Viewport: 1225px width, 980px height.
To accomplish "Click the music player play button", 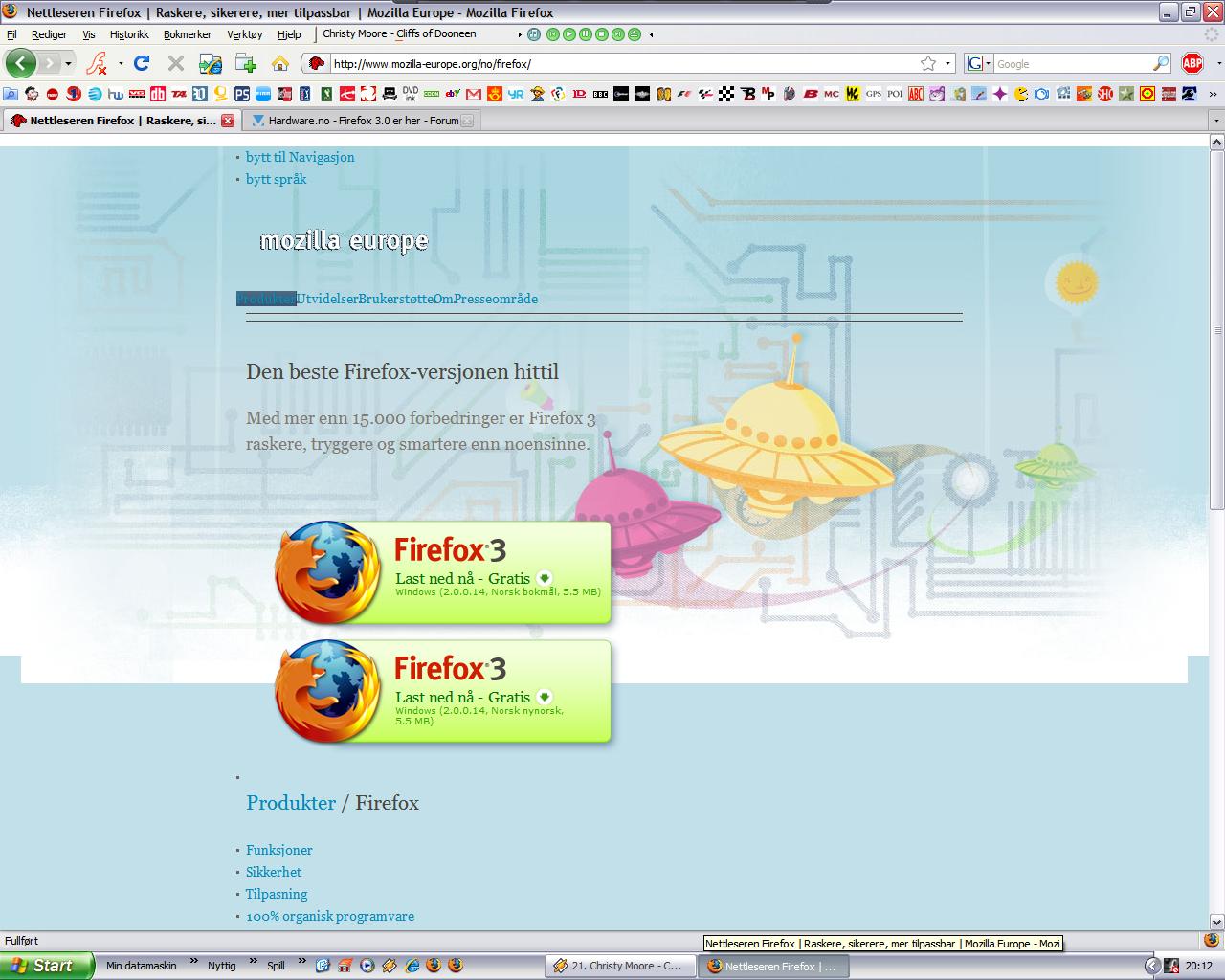I will coord(569,34).
